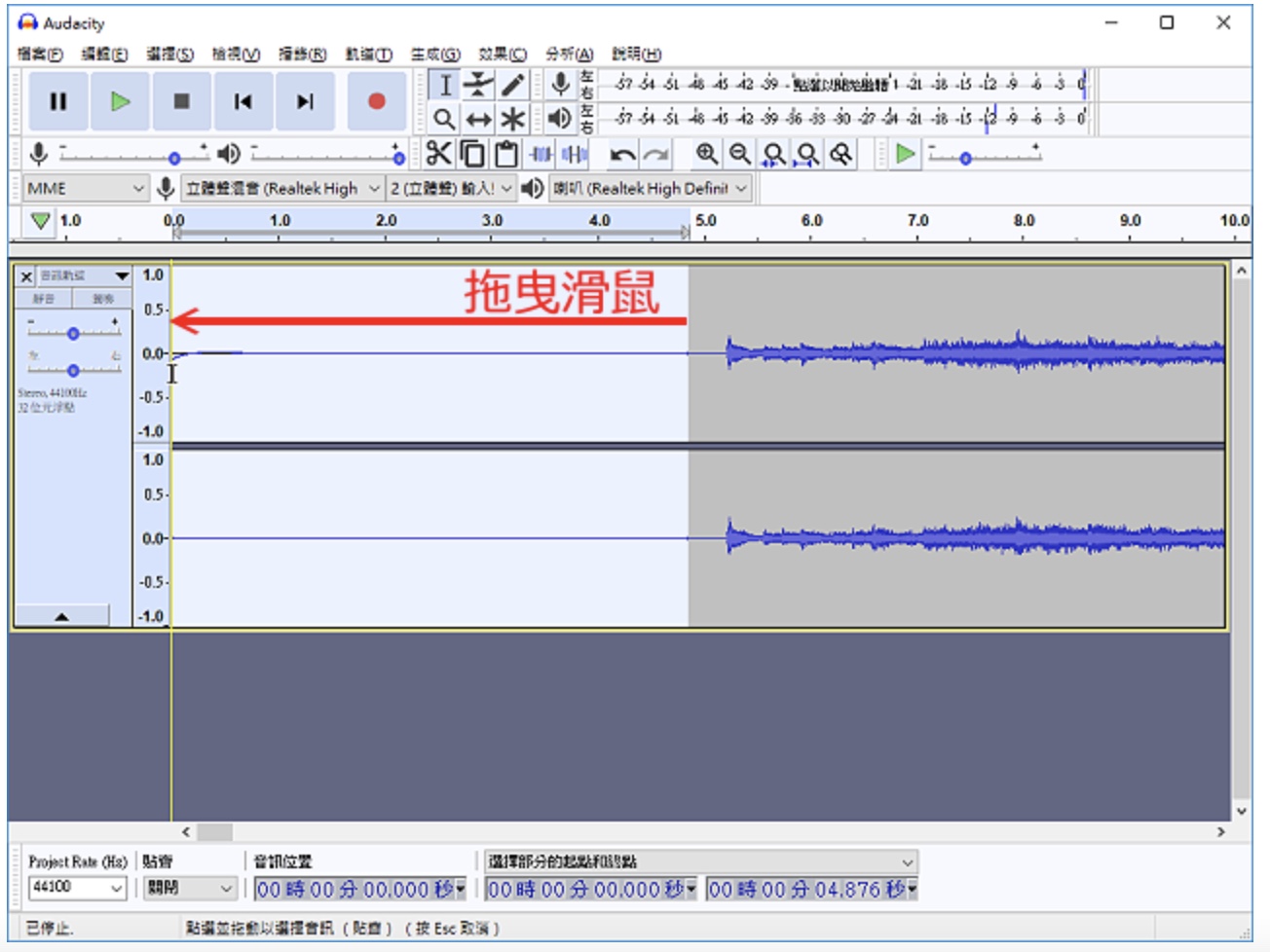
Task: Select the I-beam Selection tool
Action: (x=444, y=86)
